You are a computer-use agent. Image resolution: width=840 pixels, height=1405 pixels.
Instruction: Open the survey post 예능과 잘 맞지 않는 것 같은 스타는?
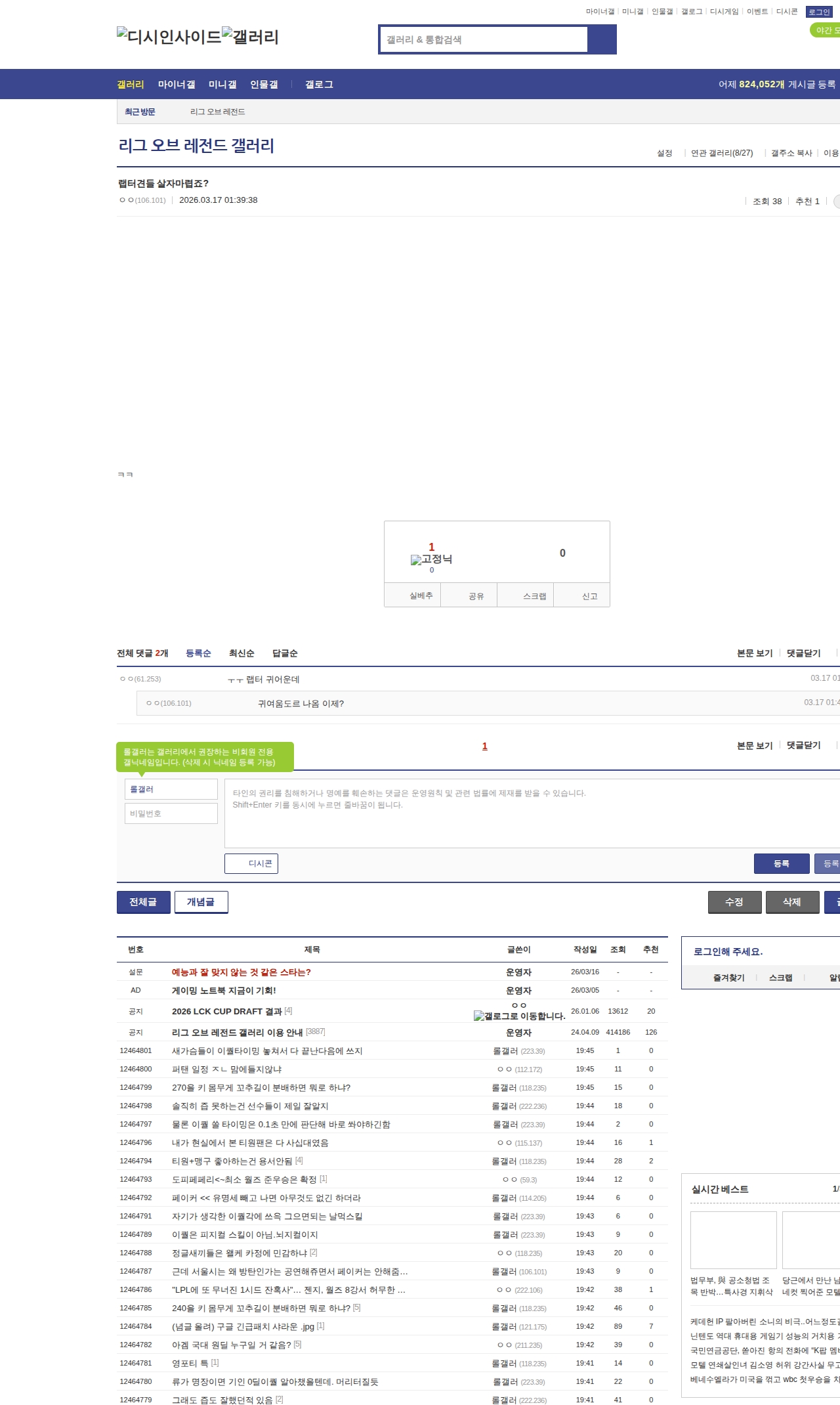pyautogui.click(x=241, y=972)
